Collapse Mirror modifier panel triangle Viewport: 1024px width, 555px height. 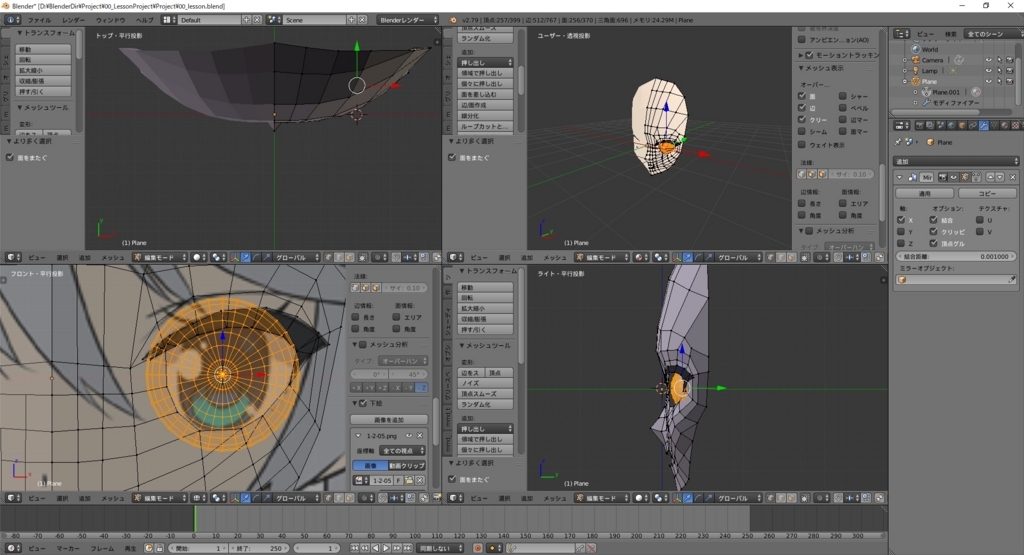coord(899,177)
